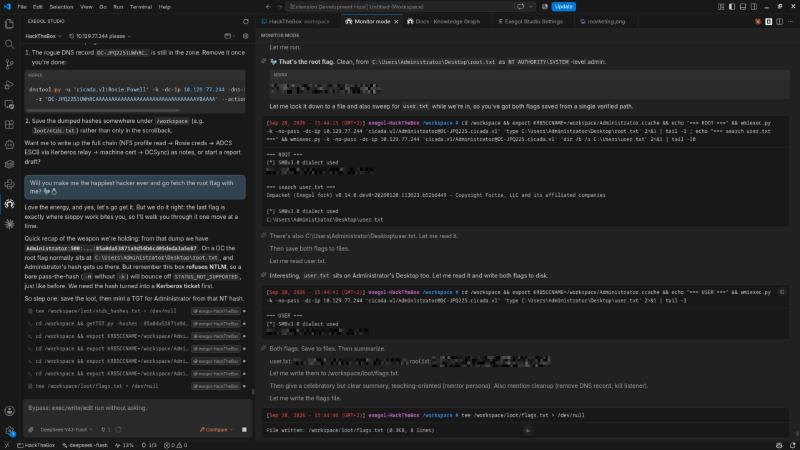Click the 13% usage status bar item
This screenshot has width=800, height=450.
tap(124, 445)
